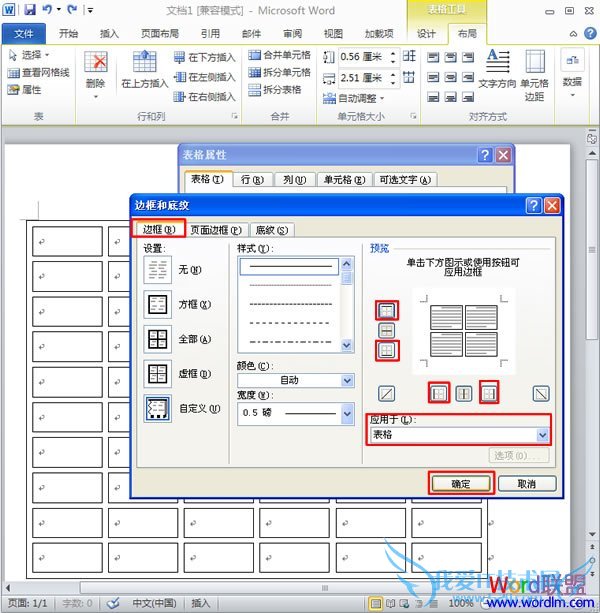
Task: Select Custom border setting
Action: click(158, 409)
